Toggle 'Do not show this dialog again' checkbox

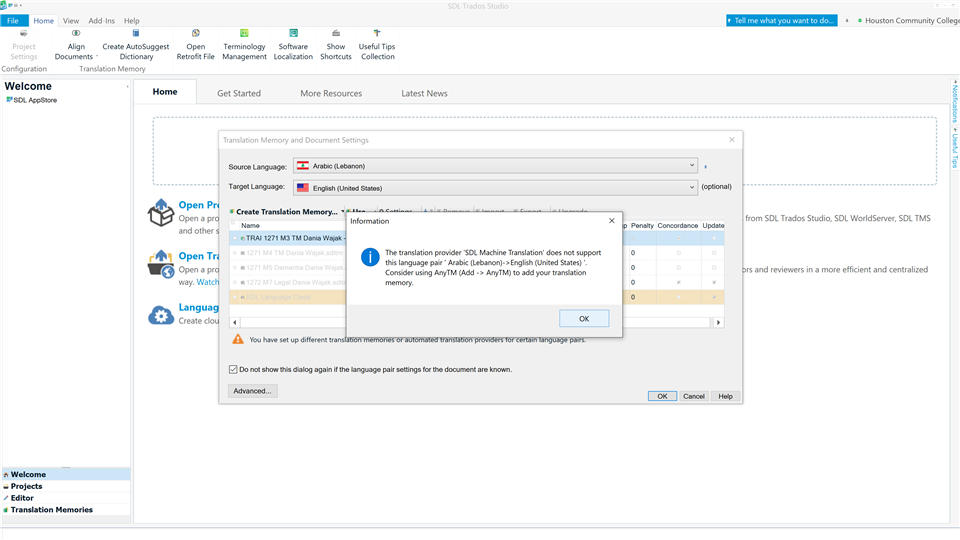pyautogui.click(x=233, y=369)
